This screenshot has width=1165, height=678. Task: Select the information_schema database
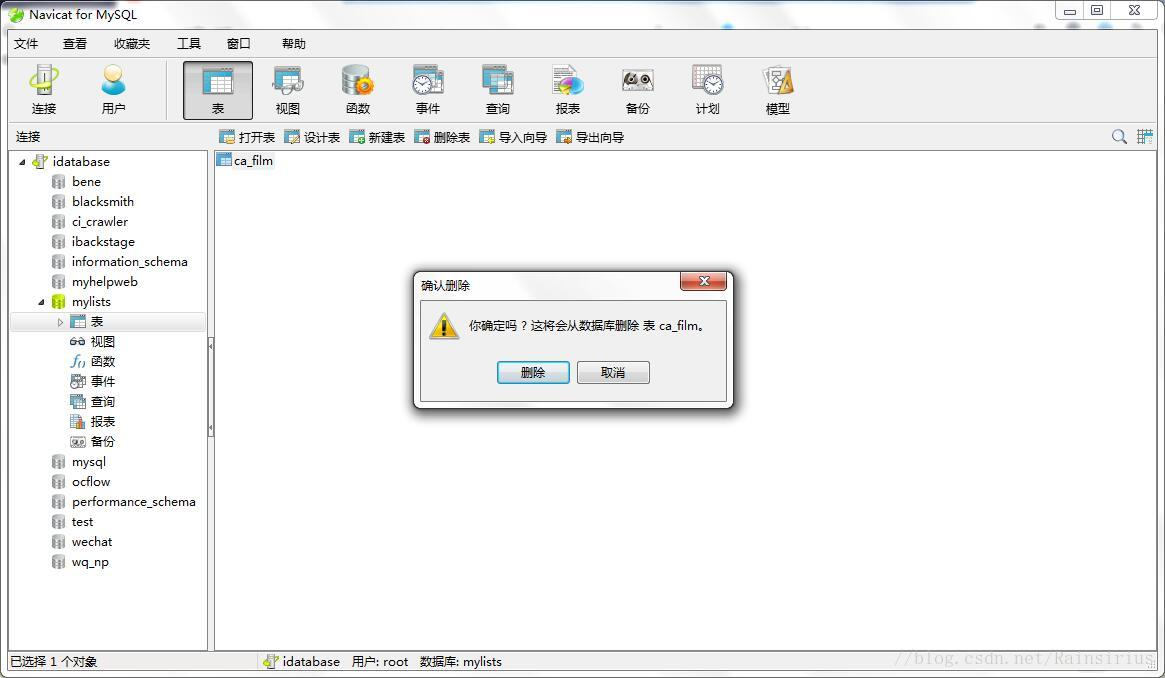click(129, 261)
